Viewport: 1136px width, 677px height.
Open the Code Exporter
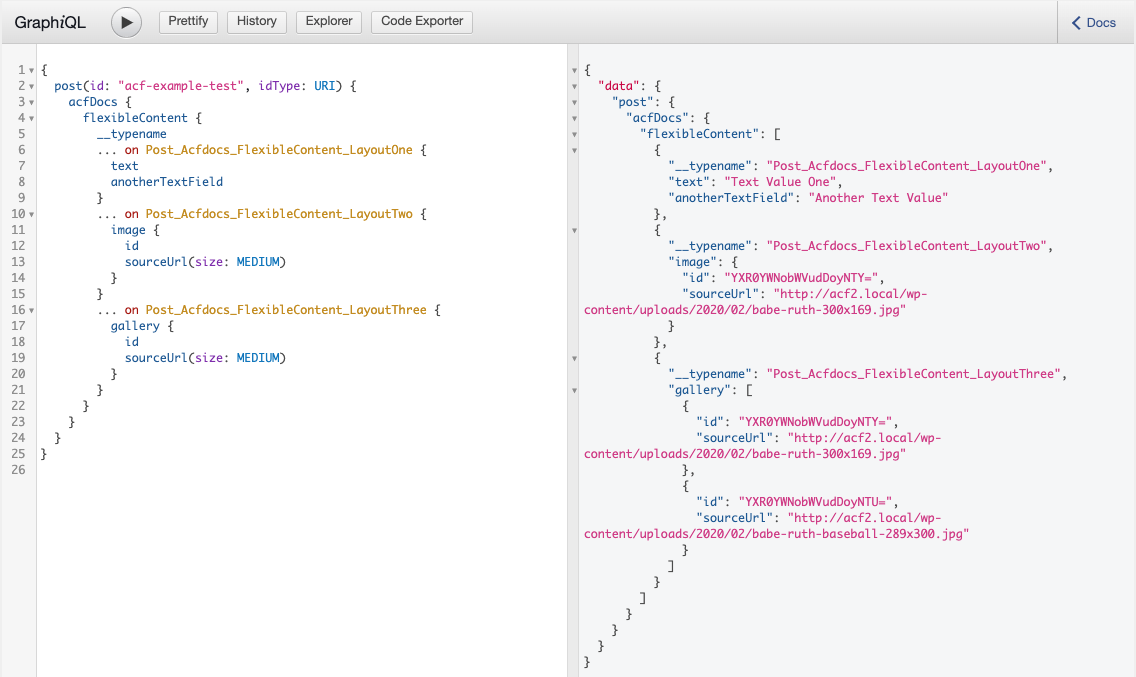click(421, 22)
